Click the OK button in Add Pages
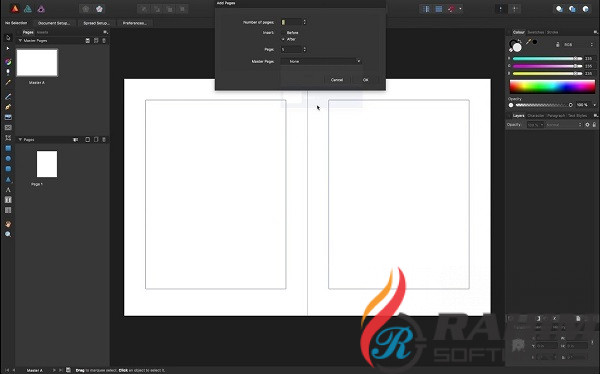Screen dimensions: 600x374 pyautogui.click(x=365, y=80)
